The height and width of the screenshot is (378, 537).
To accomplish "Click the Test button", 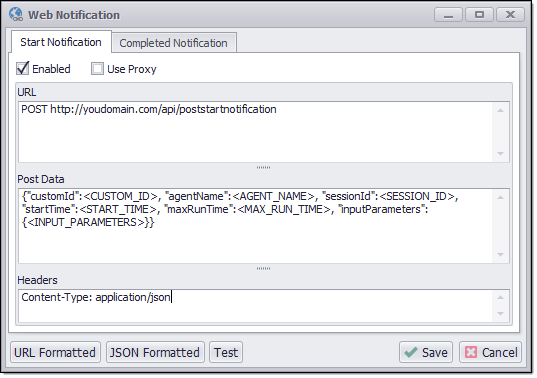I will [x=226, y=352].
